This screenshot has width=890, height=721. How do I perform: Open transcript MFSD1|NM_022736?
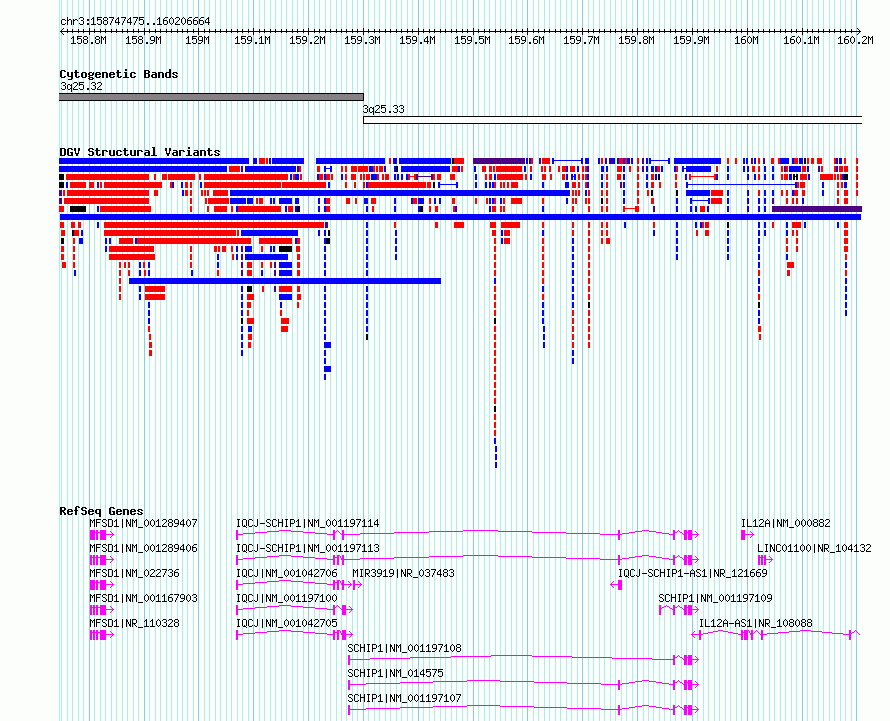coord(135,573)
